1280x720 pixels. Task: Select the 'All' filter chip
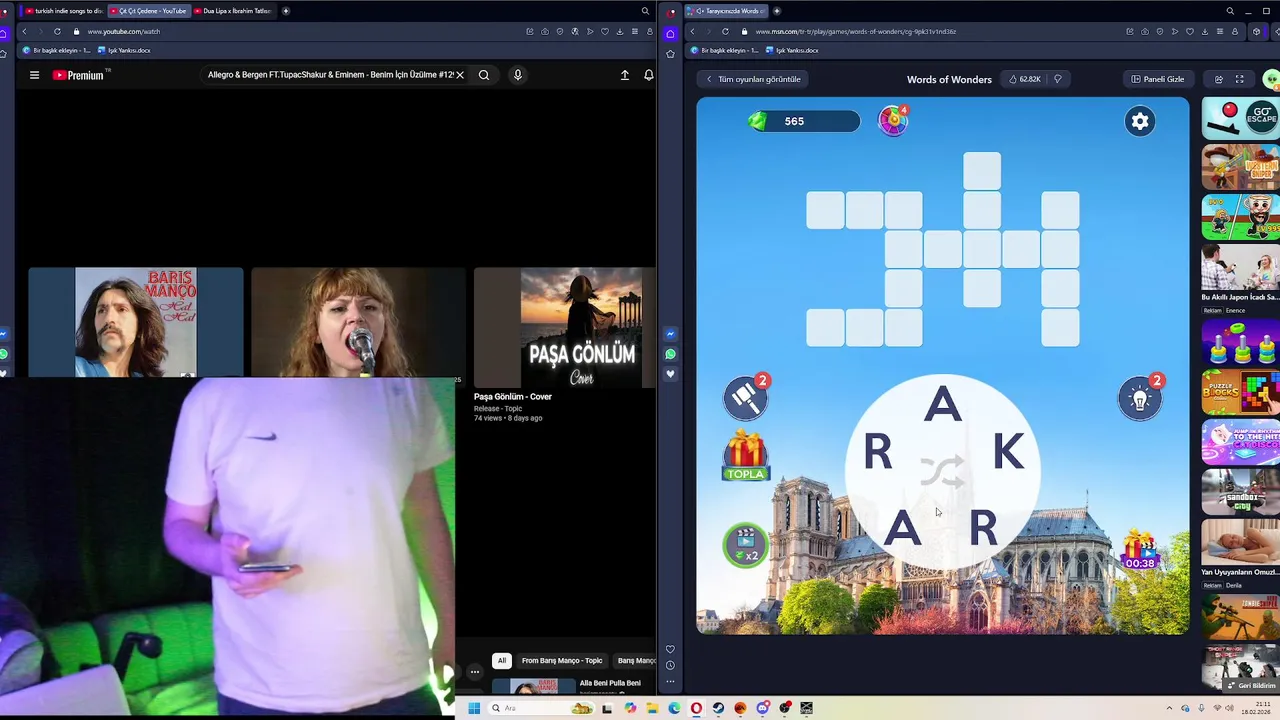pos(502,661)
